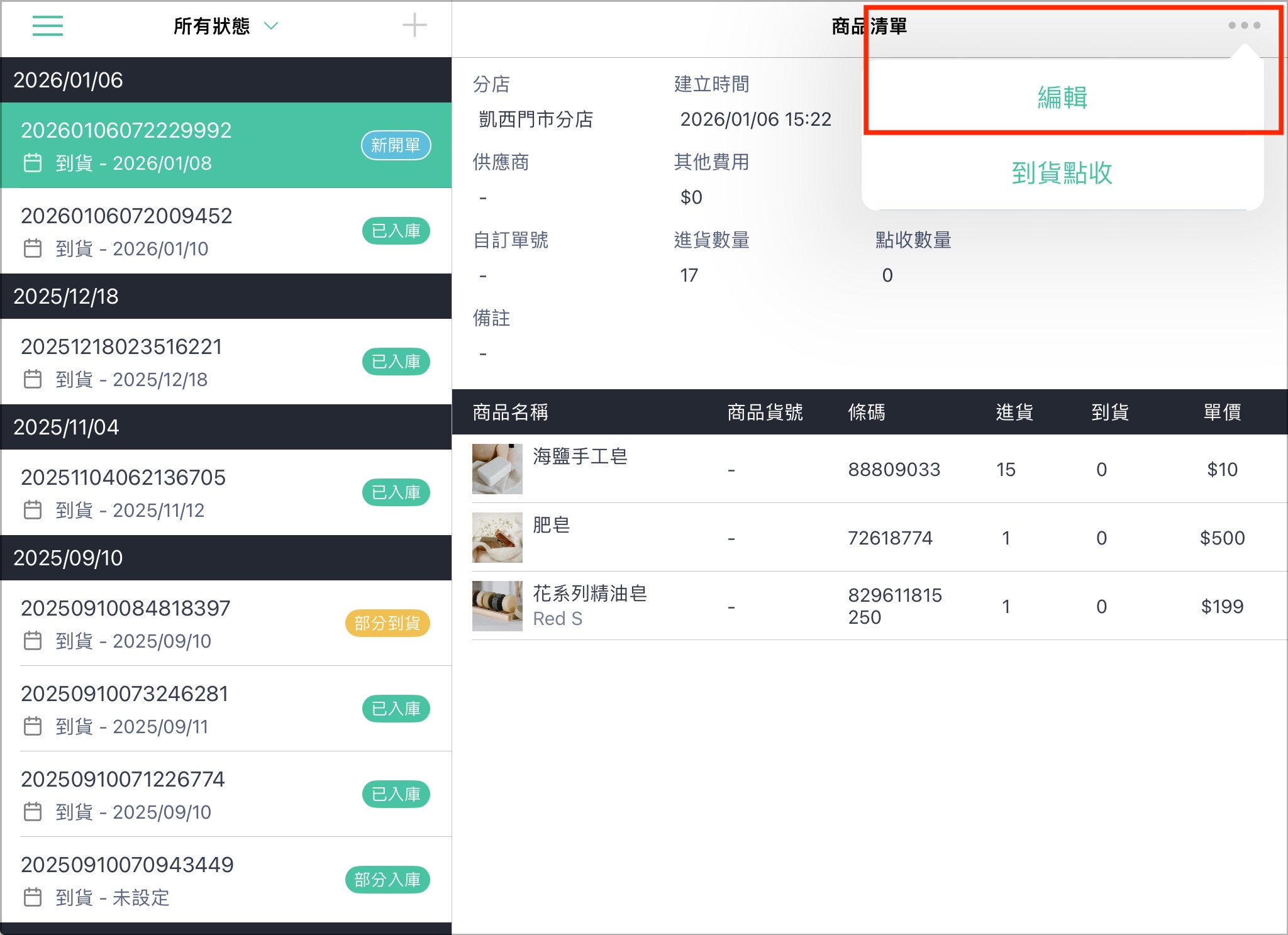Click calendar icon beside 到貨 - 2026/01/10
Image resolution: width=1288 pixels, height=935 pixels.
(x=33, y=248)
